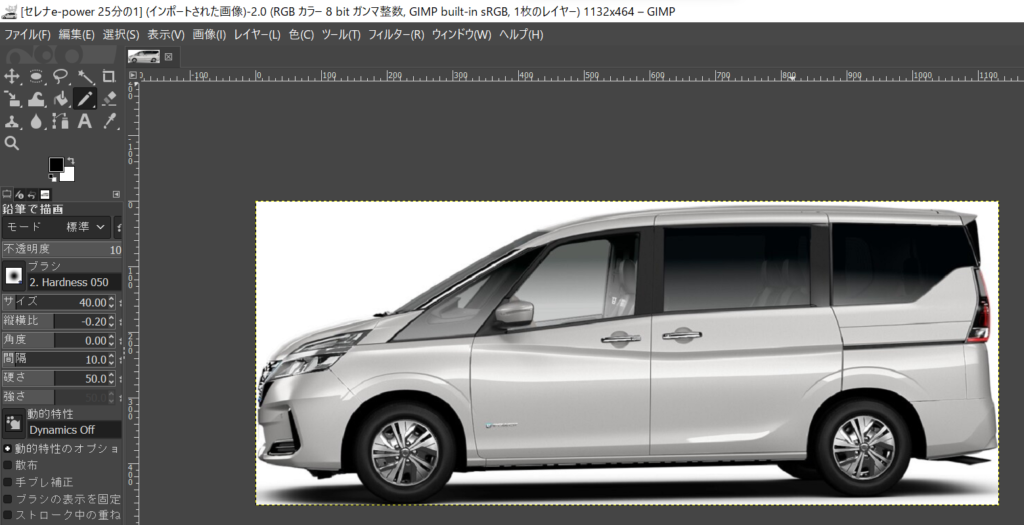Viewport: 1024px width, 525px height.
Task: Select the Text tool
Action: (x=86, y=122)
